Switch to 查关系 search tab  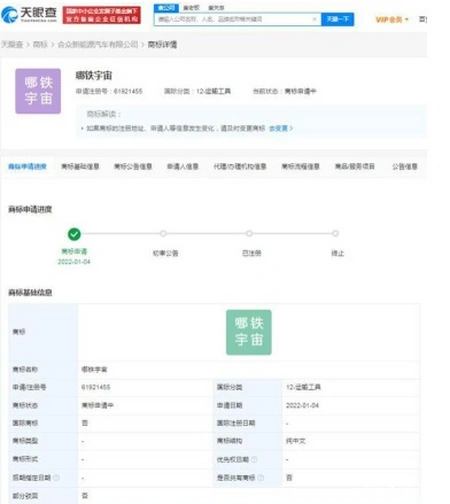pyautogui.click(x=216, y=8)
